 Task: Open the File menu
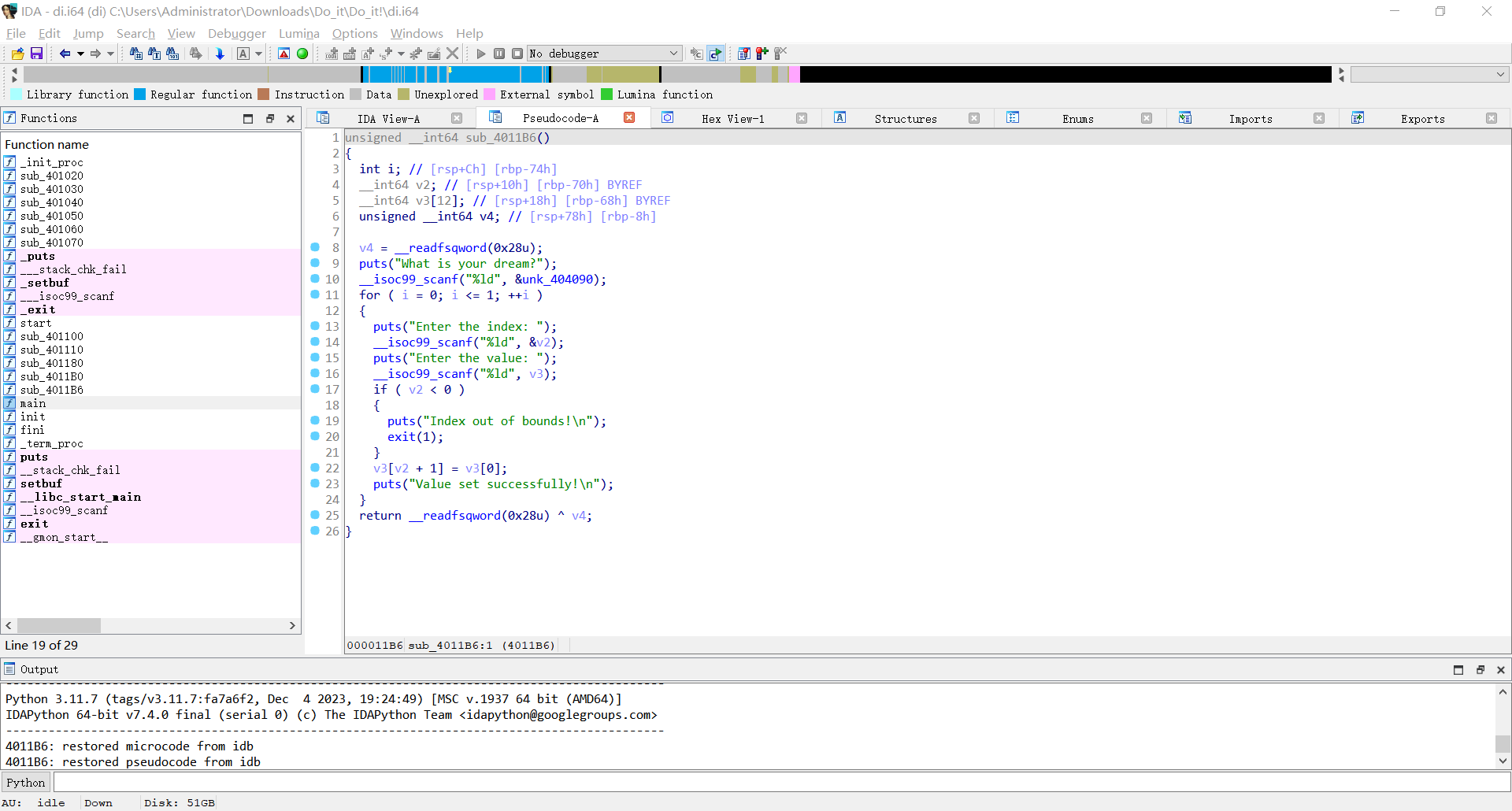pos(16,33)
